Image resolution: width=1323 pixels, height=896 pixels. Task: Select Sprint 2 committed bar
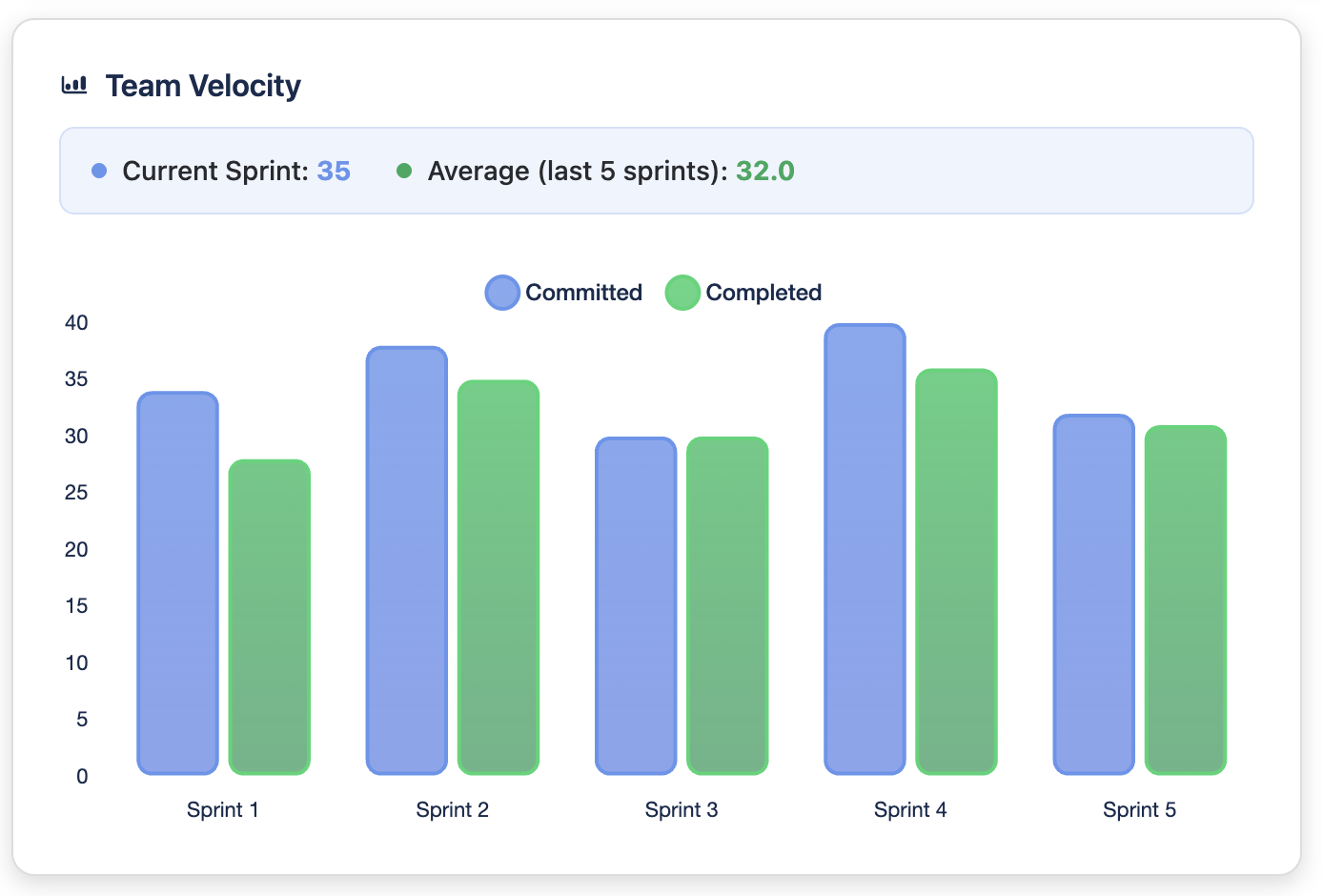click(x=407, y=560)
